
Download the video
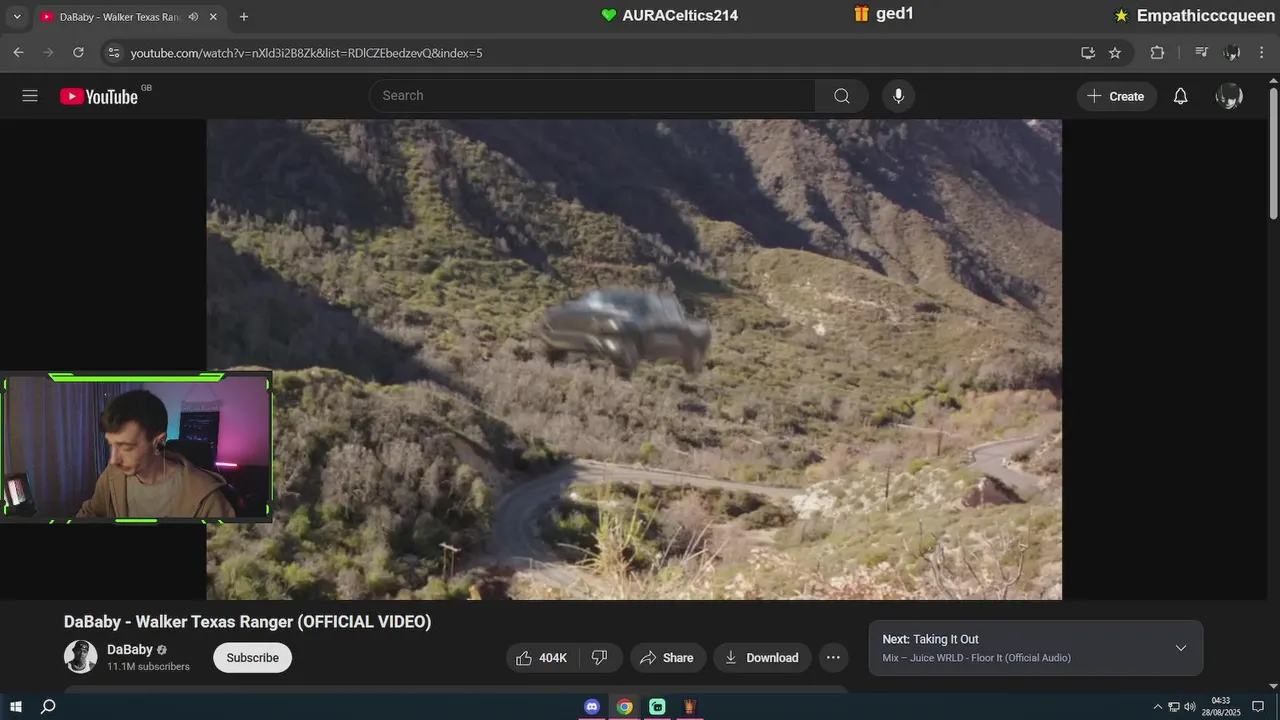point(762,657)
